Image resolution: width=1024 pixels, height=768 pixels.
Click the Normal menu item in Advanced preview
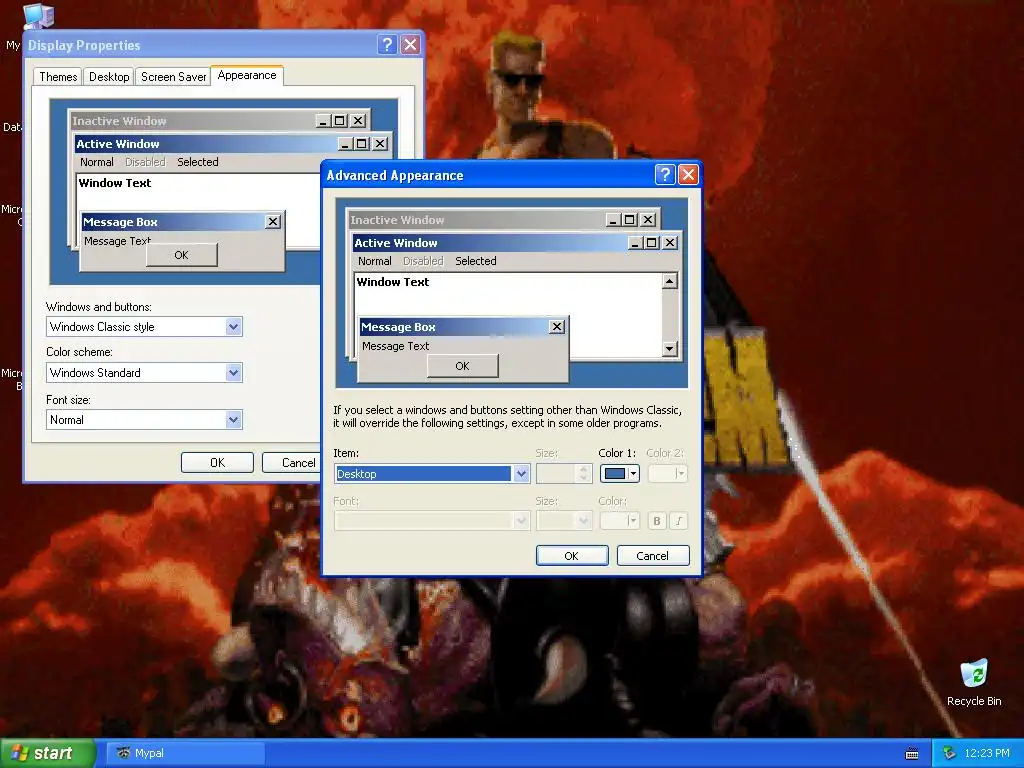click(x=375, y=261)
